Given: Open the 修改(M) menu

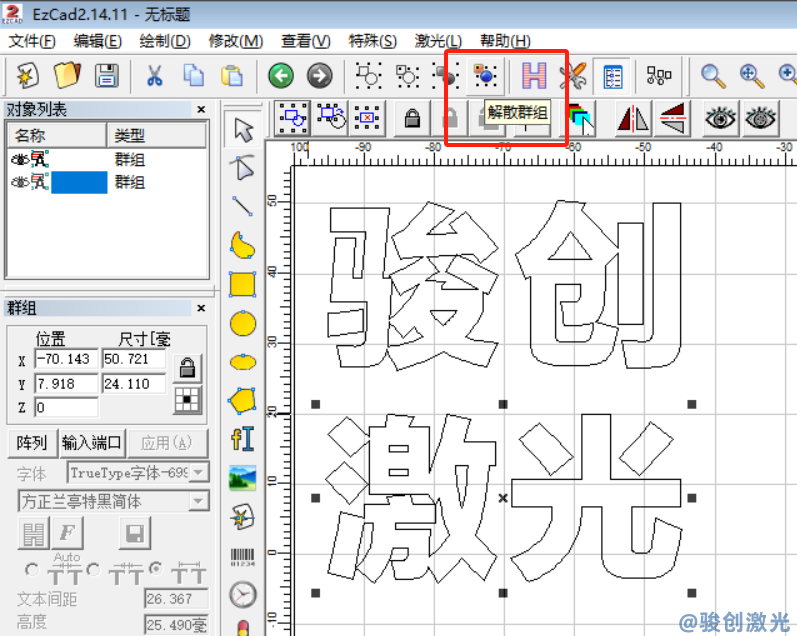Looking at the screenshot, I should (x=236, y=41).
